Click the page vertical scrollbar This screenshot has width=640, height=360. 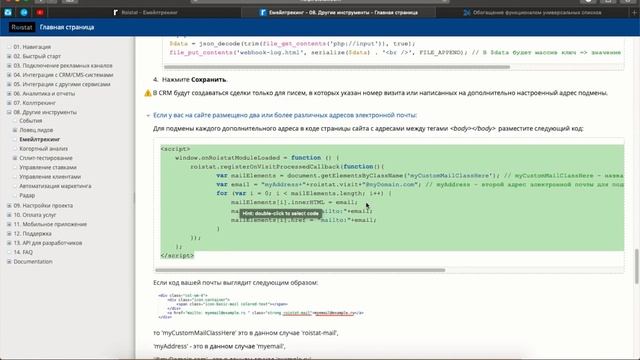pyautogui.click(x=637, y=267)
